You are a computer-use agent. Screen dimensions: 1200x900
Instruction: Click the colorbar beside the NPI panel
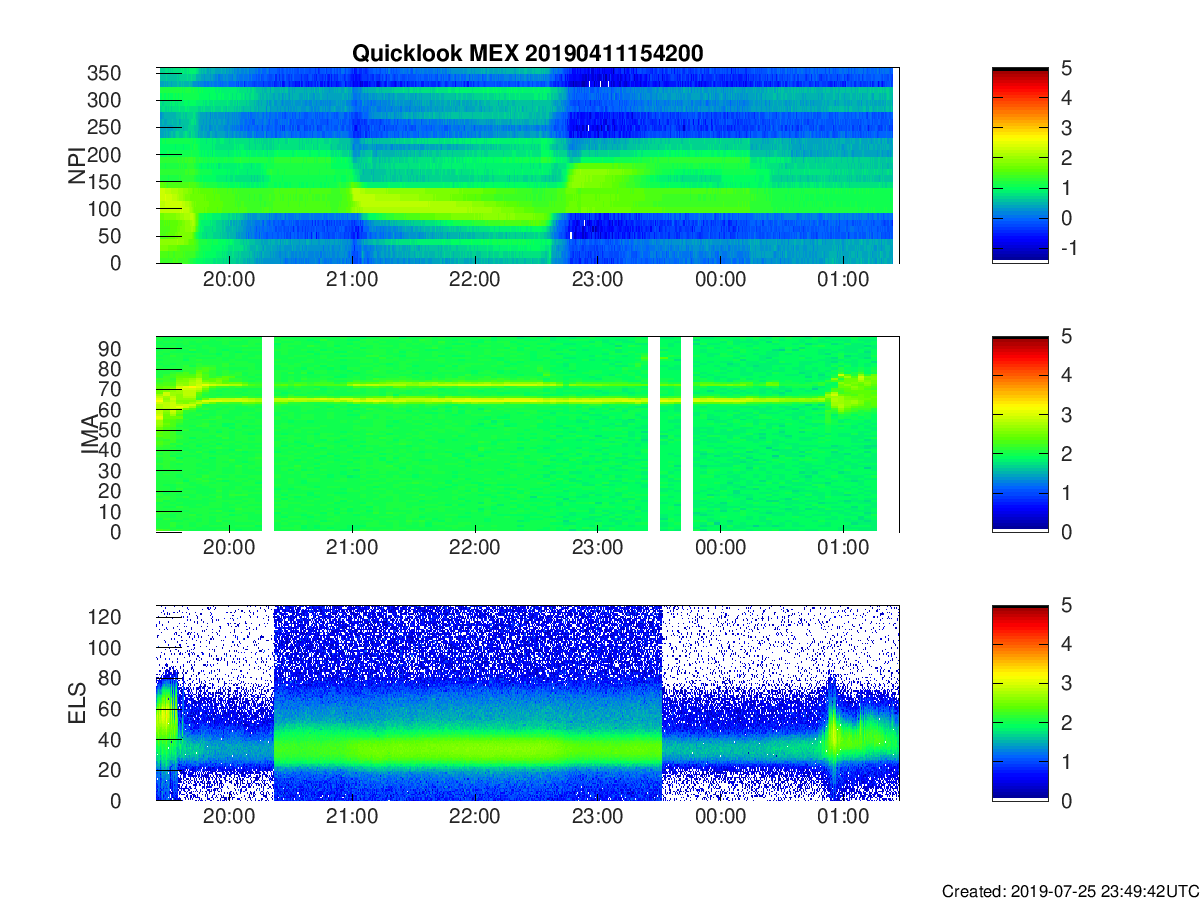tap(1020, 165)
